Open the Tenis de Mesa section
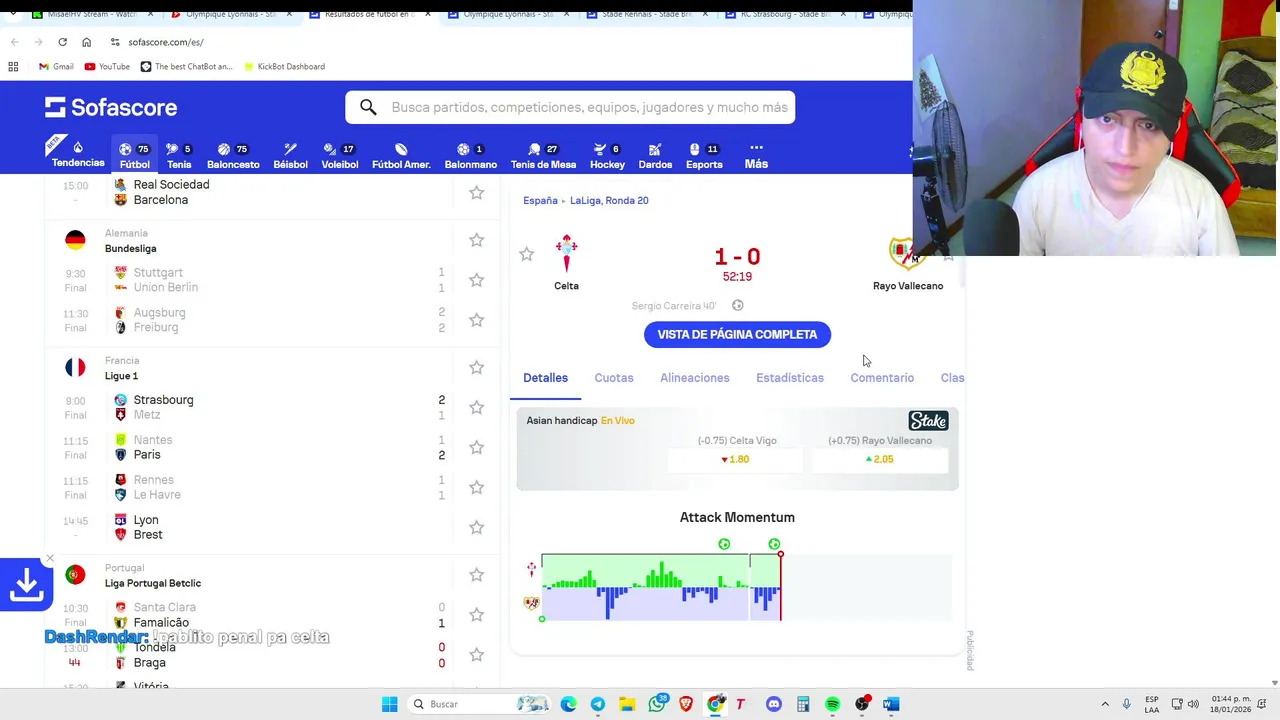1280x720 pixels. tap(543, 155)
